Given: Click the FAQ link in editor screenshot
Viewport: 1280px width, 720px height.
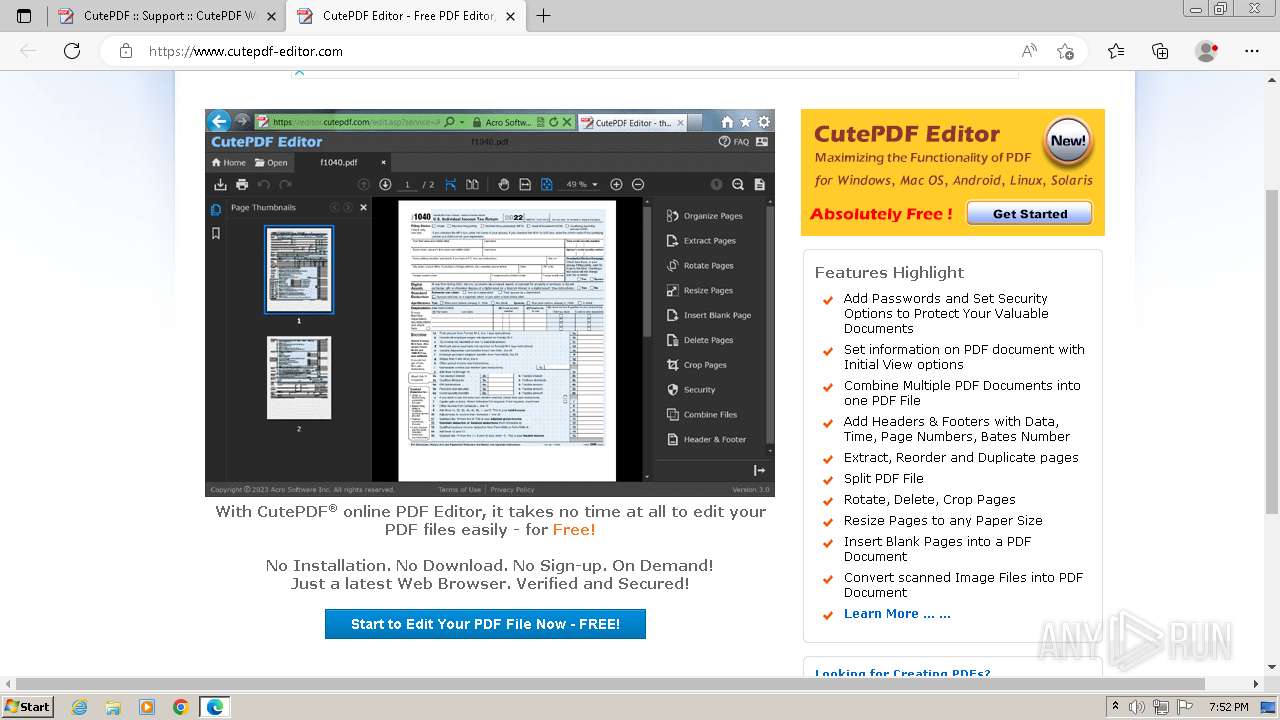Looking at the screenshot, I should pyautogui.click(x=734, y=142).
